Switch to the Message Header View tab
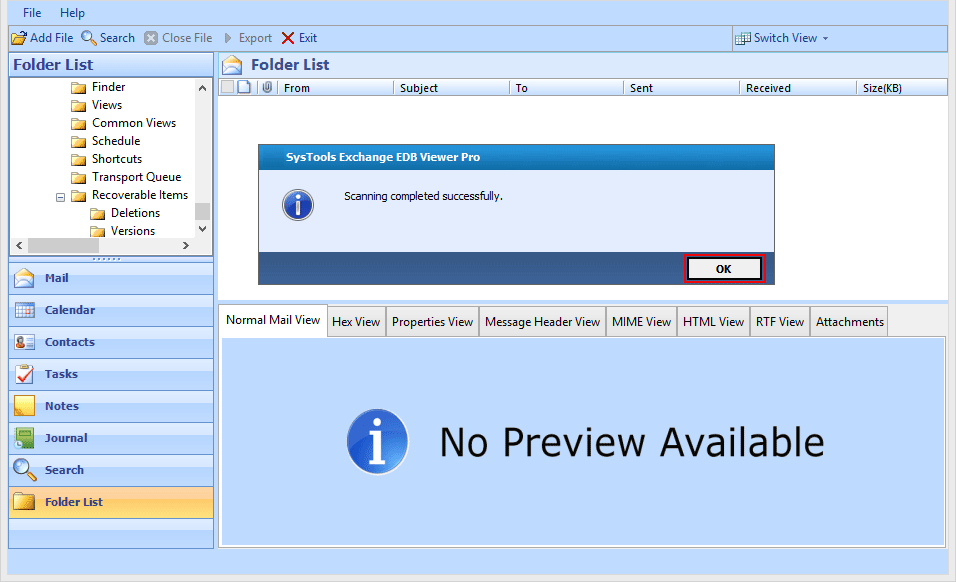 tap(543, 322)
